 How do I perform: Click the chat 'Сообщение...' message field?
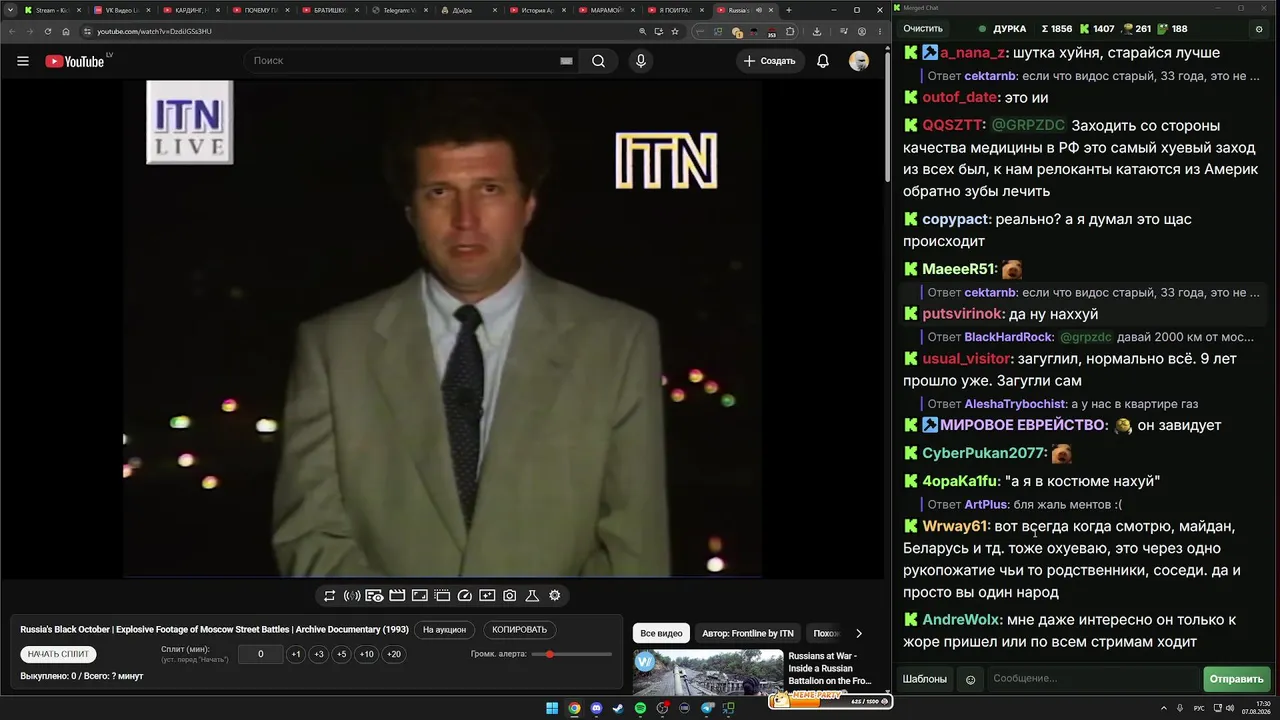1092,679
